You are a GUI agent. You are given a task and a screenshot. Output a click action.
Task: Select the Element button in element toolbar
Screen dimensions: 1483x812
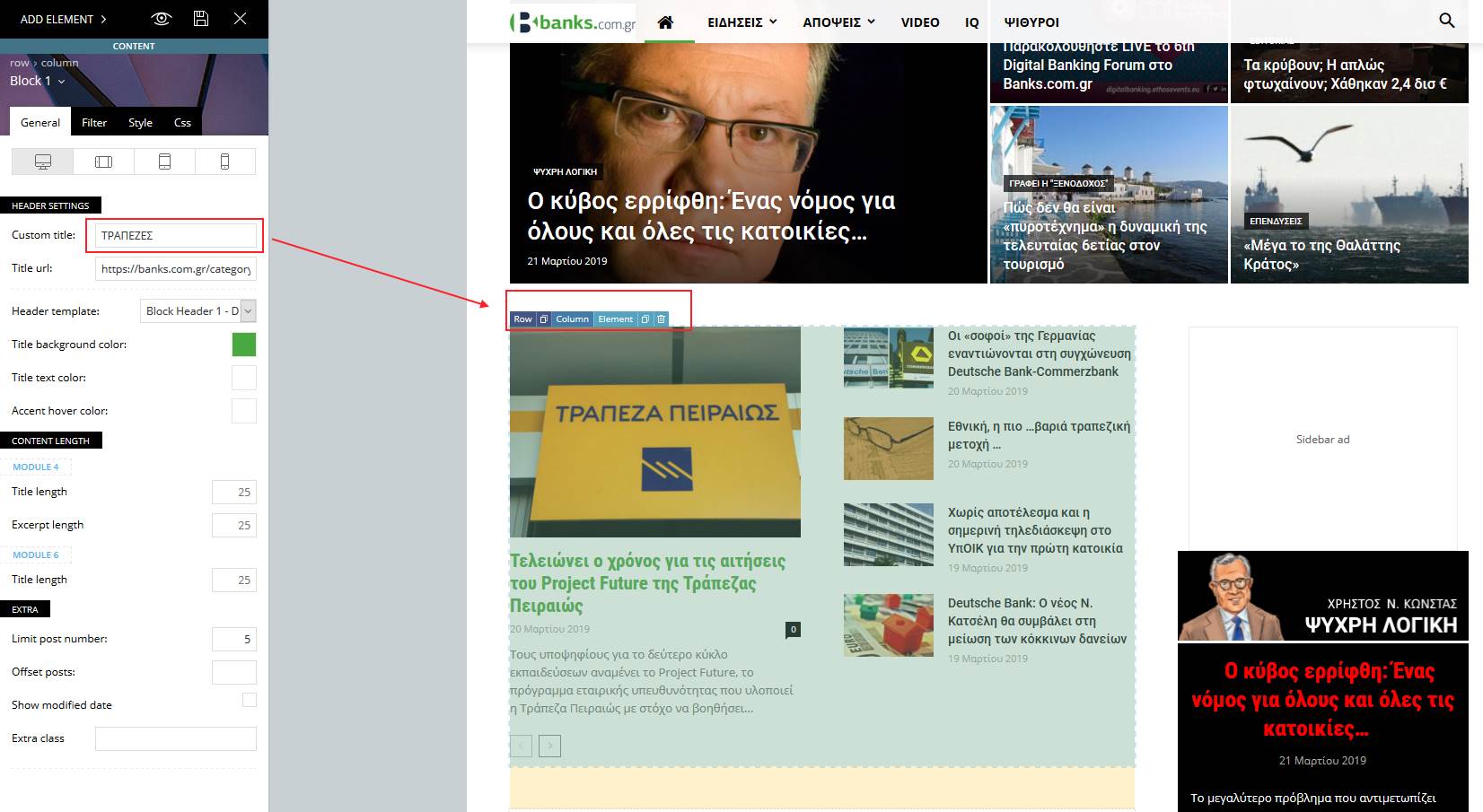click(616, 319)
